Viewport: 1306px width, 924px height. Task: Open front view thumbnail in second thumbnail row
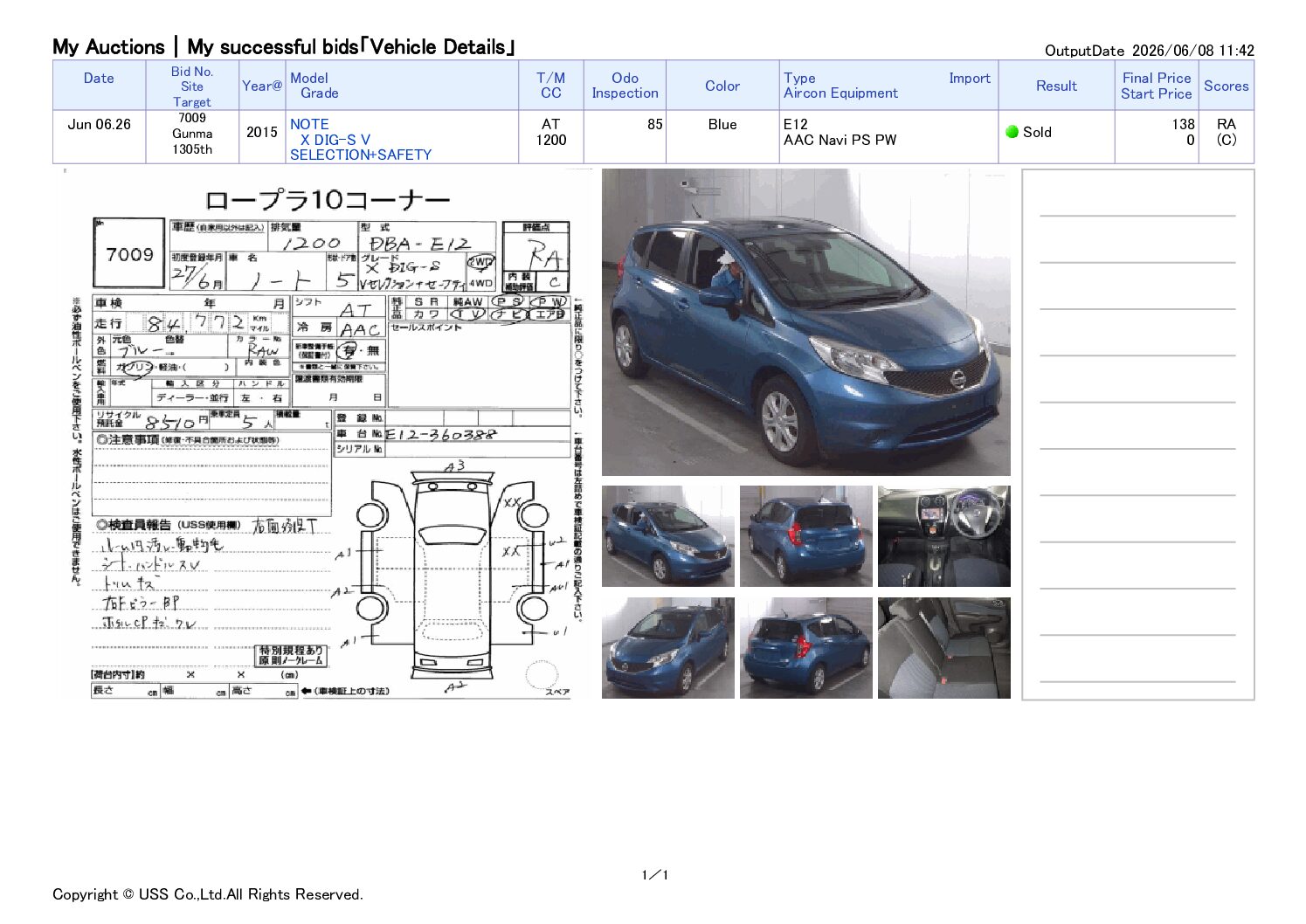[668, 648]
